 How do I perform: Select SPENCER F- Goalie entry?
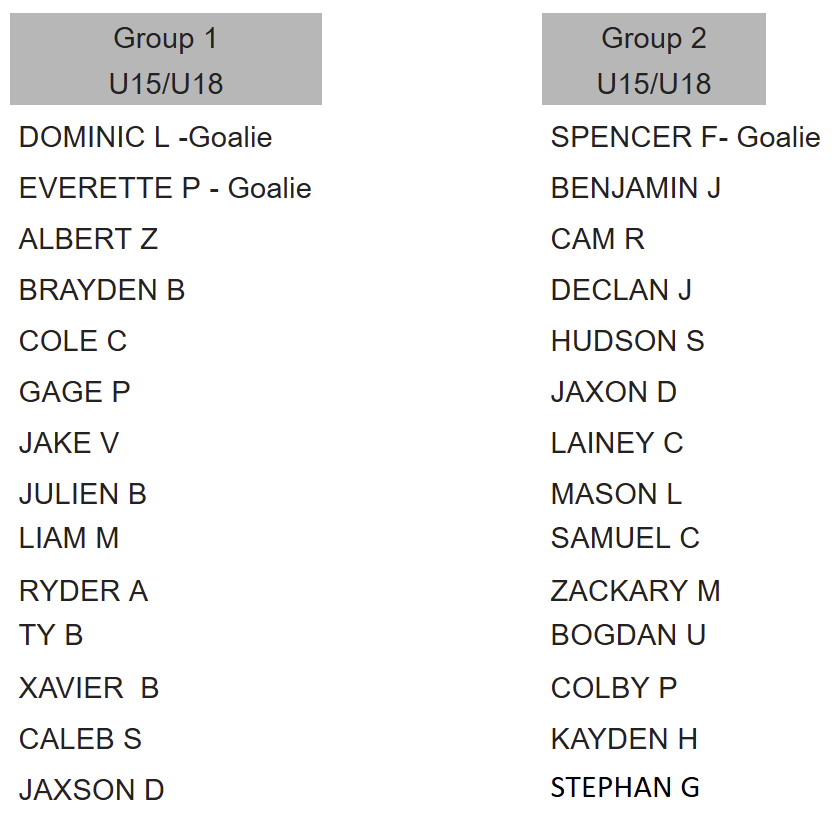[x=686, y=137]
